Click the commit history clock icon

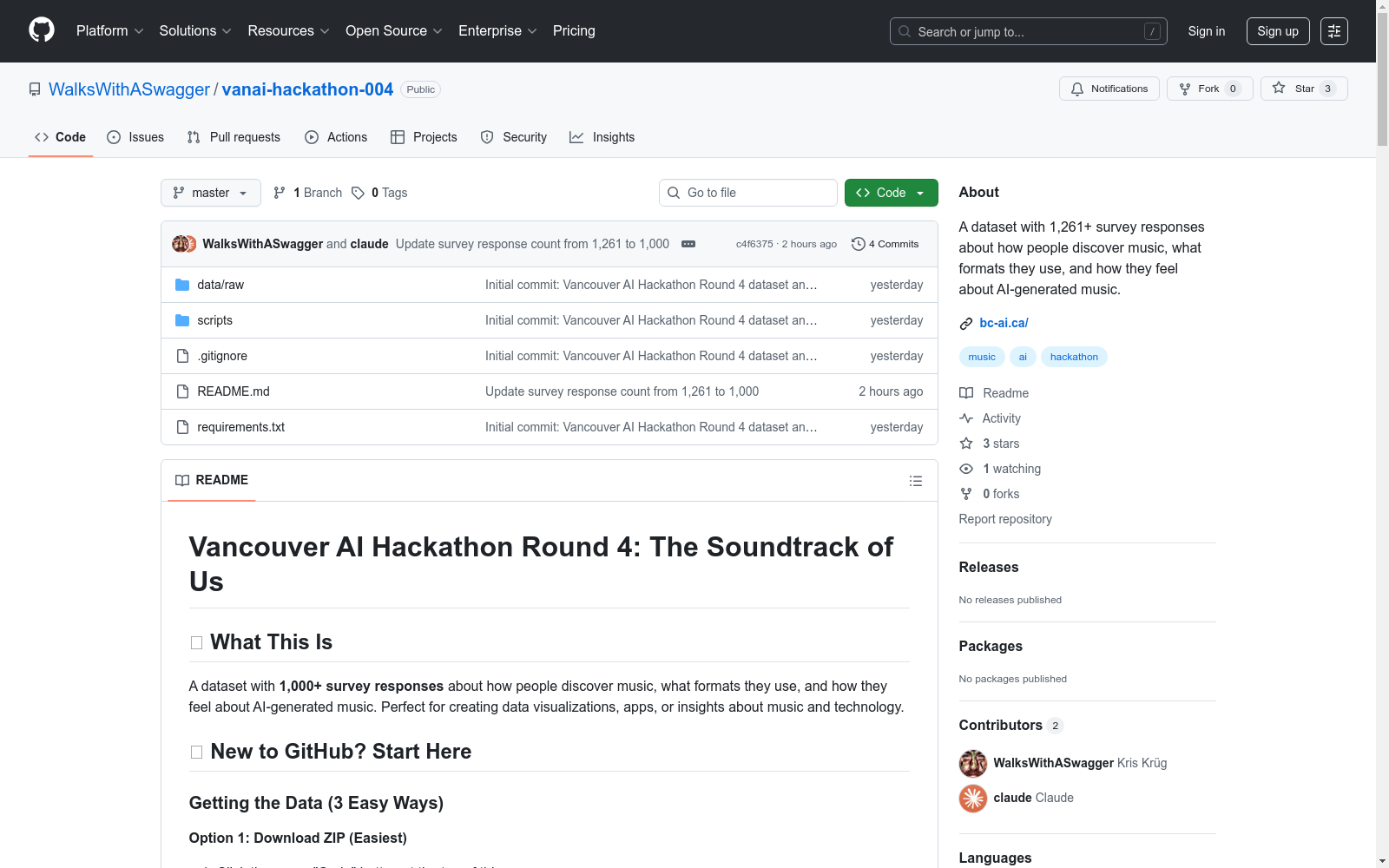tap(859, 244)
